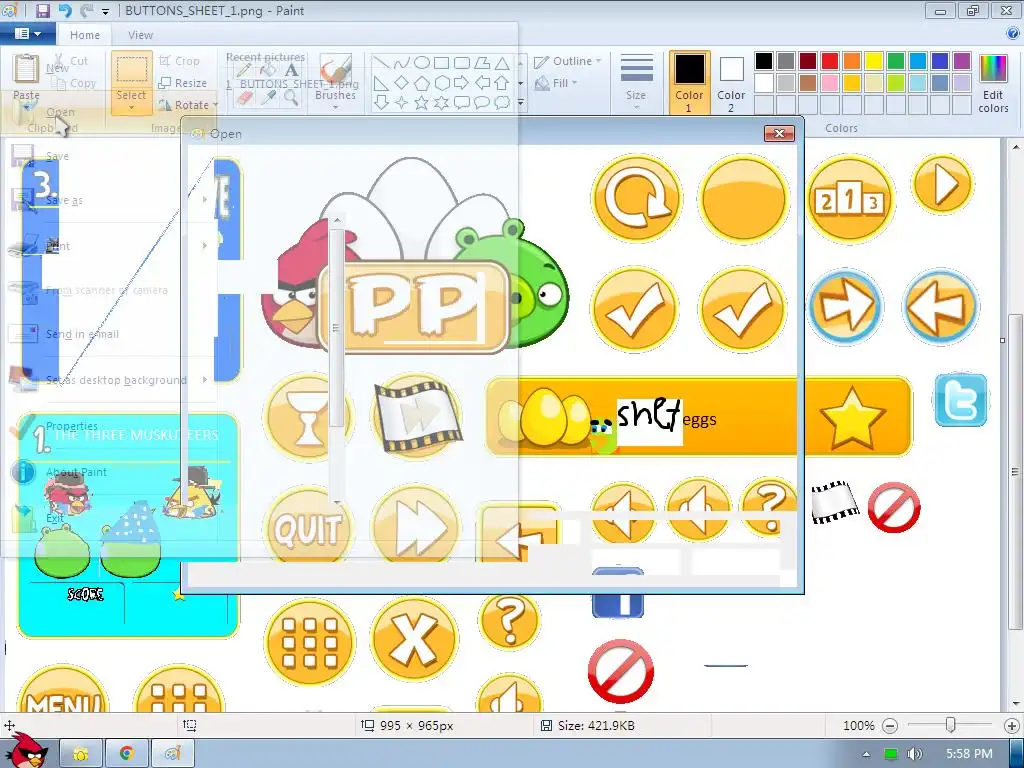1024x768 pixels.
Task: Choose the Magnifier tool
Action: coord(292,98)
